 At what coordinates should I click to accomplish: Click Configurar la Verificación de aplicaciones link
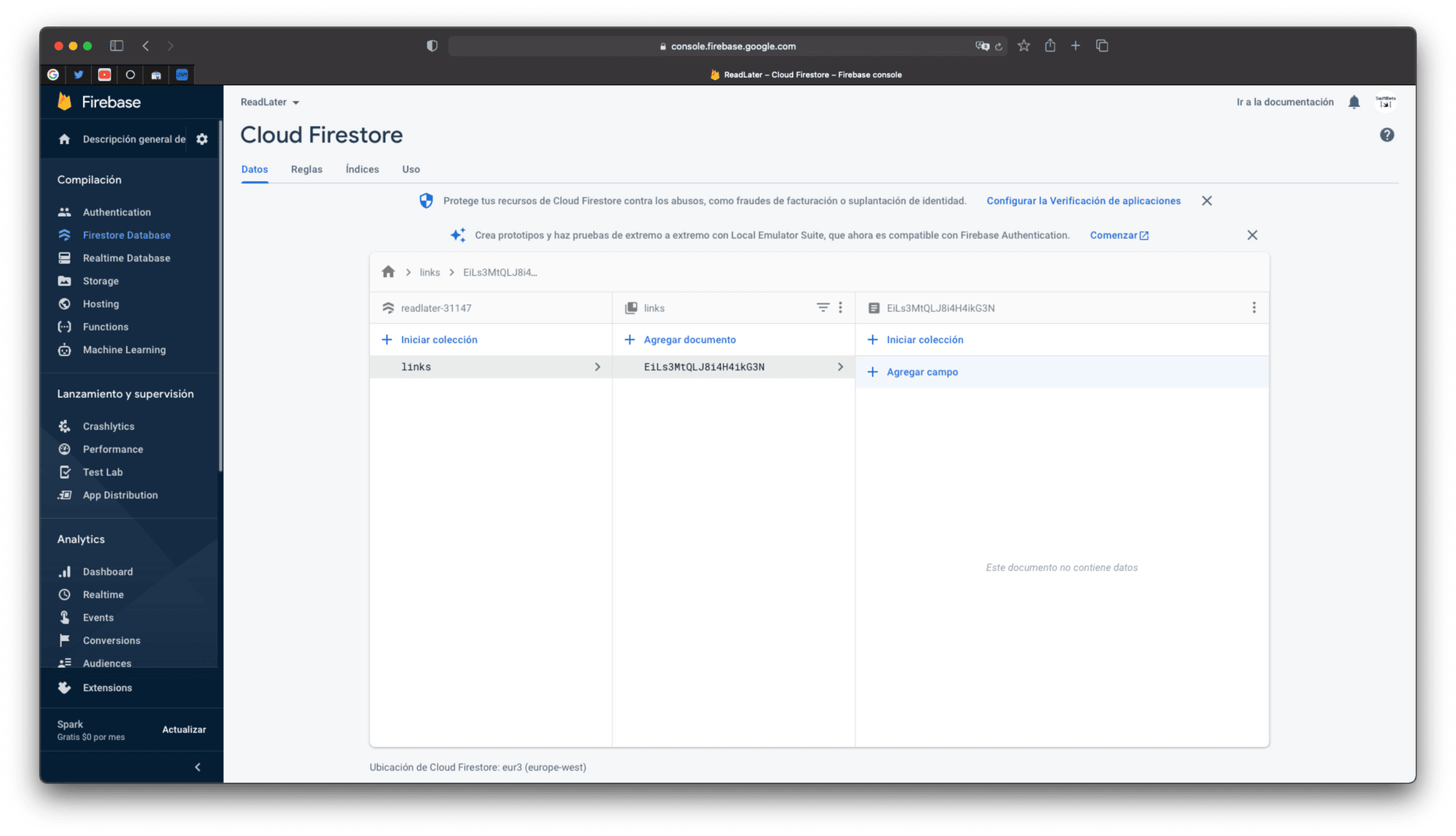(x=1083, y=201)
